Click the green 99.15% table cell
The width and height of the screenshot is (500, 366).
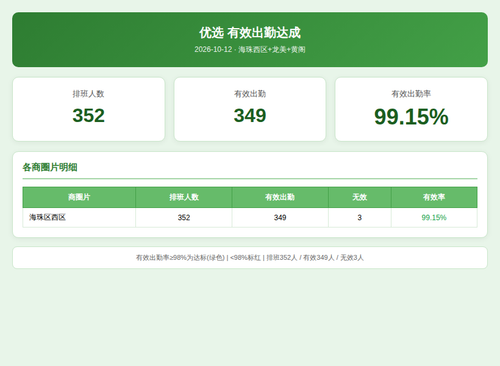434,218
